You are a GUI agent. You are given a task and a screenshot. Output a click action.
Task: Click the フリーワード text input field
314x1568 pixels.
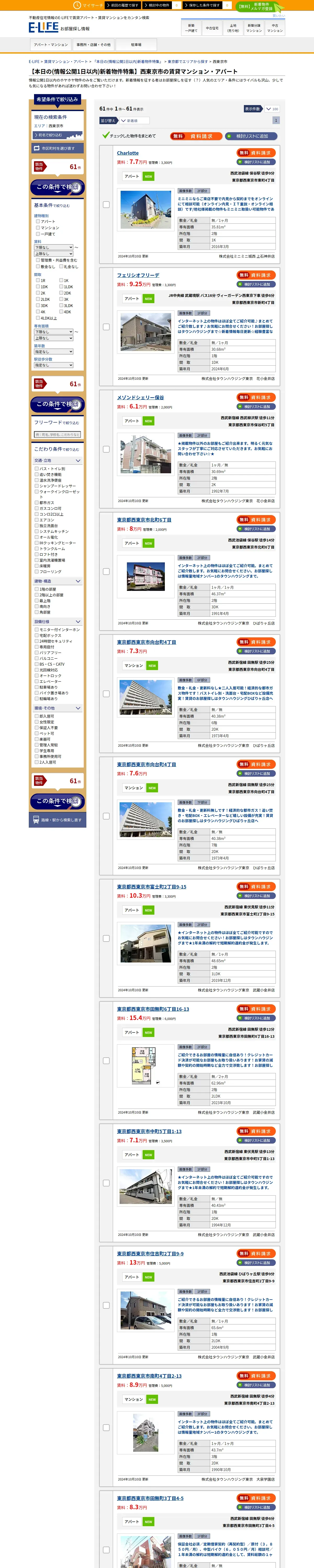[57, 435]
